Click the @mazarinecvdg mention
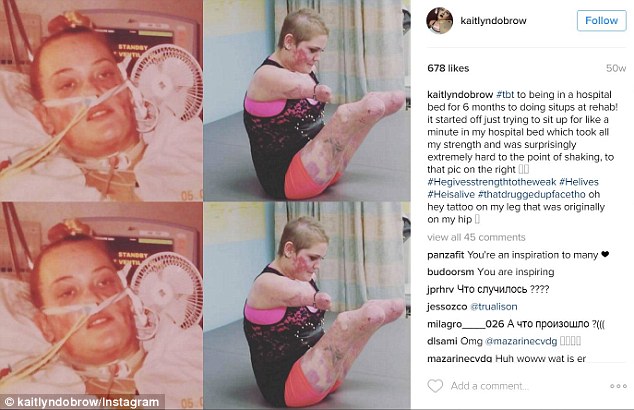The width and height of the screenshot is (634, 410). point(521,341)
